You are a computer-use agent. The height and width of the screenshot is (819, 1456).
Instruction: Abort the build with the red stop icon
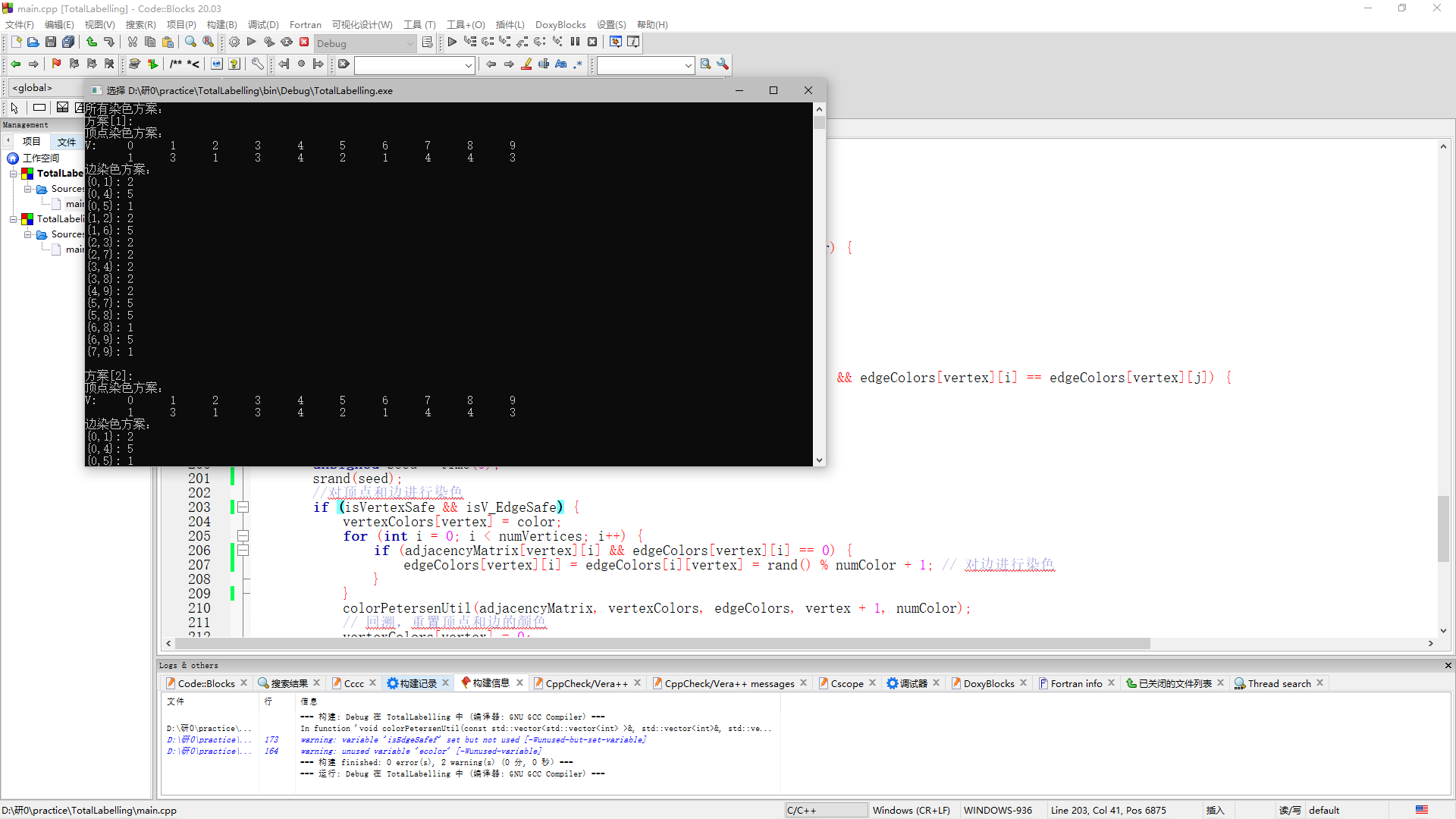(x=303, y=42)
